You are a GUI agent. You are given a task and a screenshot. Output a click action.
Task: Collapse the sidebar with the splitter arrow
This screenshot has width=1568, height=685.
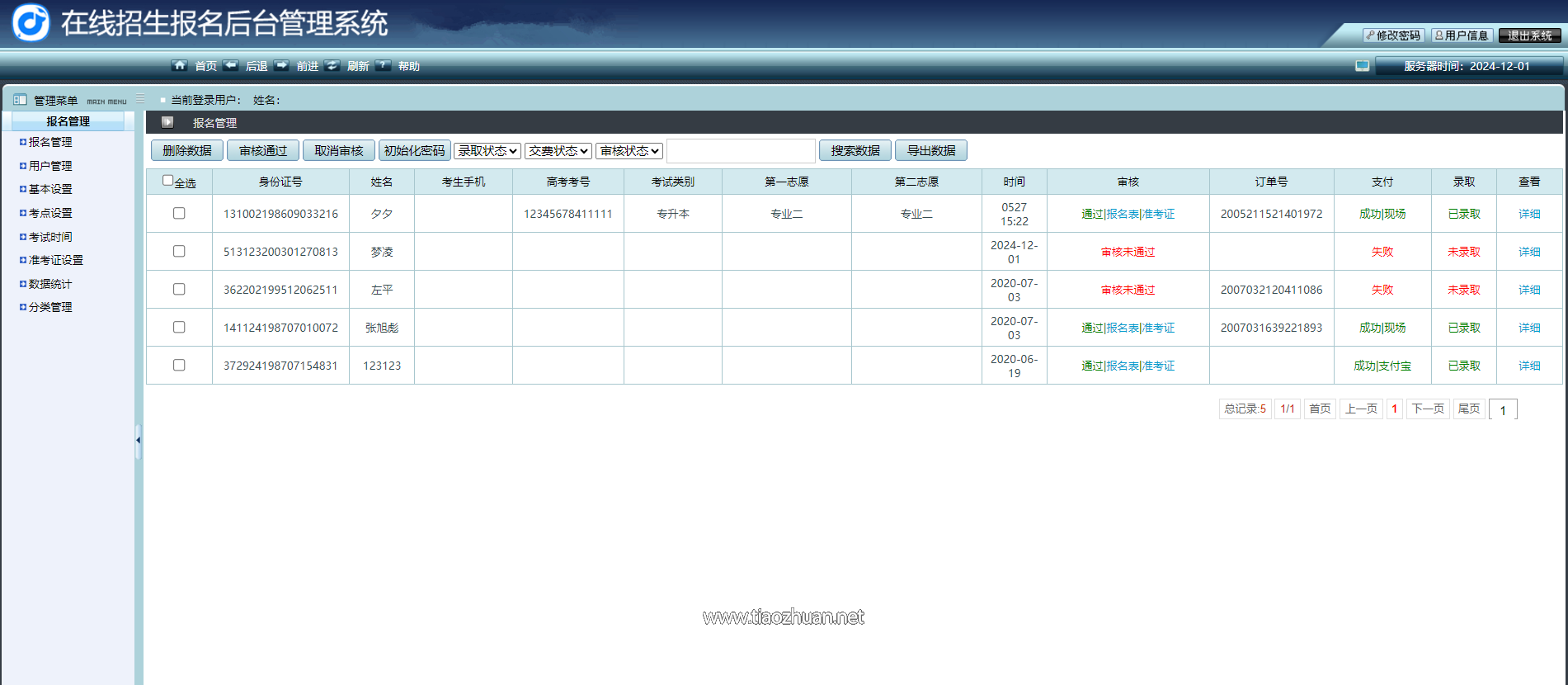(138, 440)
